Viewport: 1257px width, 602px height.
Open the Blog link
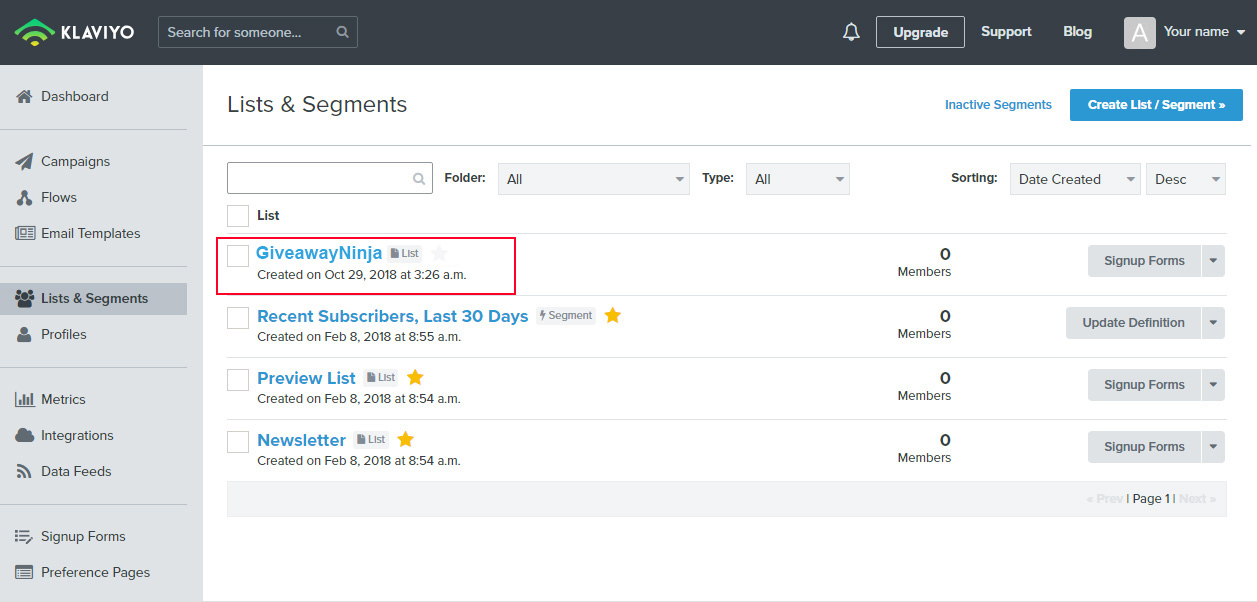[x=1077, y=32]
